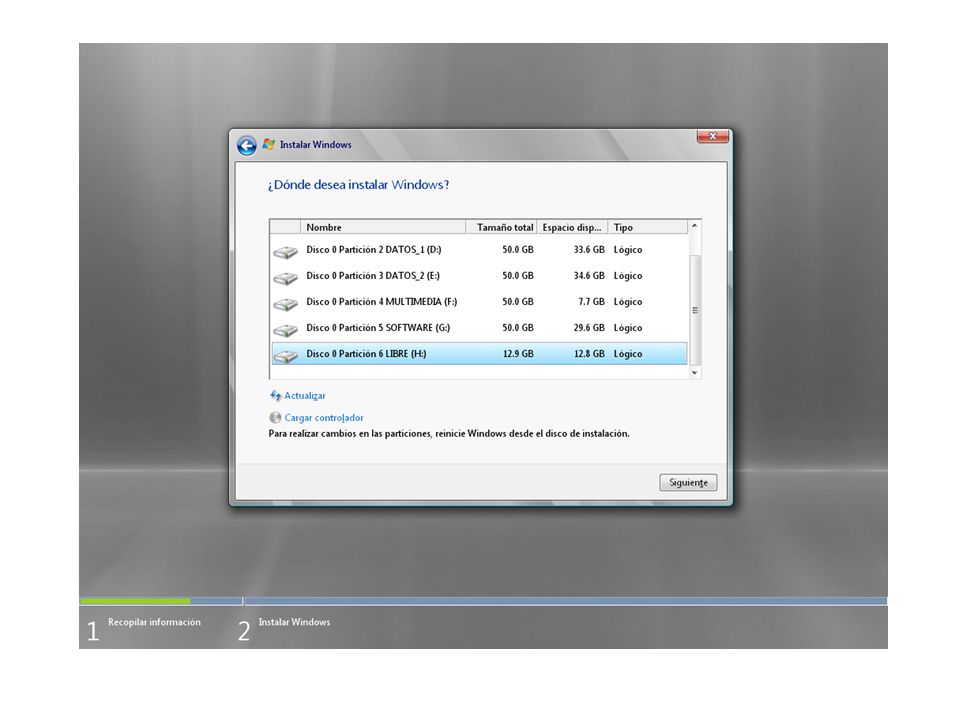Click the partition list scrollbar thumb
The width and height of the screenshot is (960, 720).
pyautogui.click(x=695, y=310)
